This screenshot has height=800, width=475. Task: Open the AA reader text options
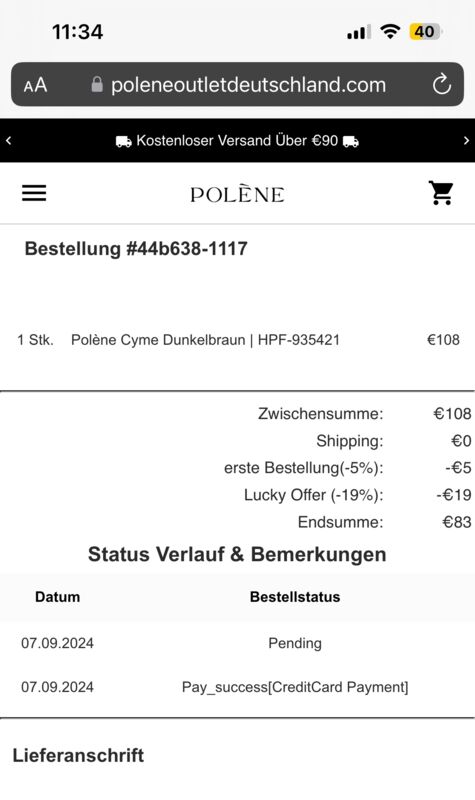click(35, 85)
